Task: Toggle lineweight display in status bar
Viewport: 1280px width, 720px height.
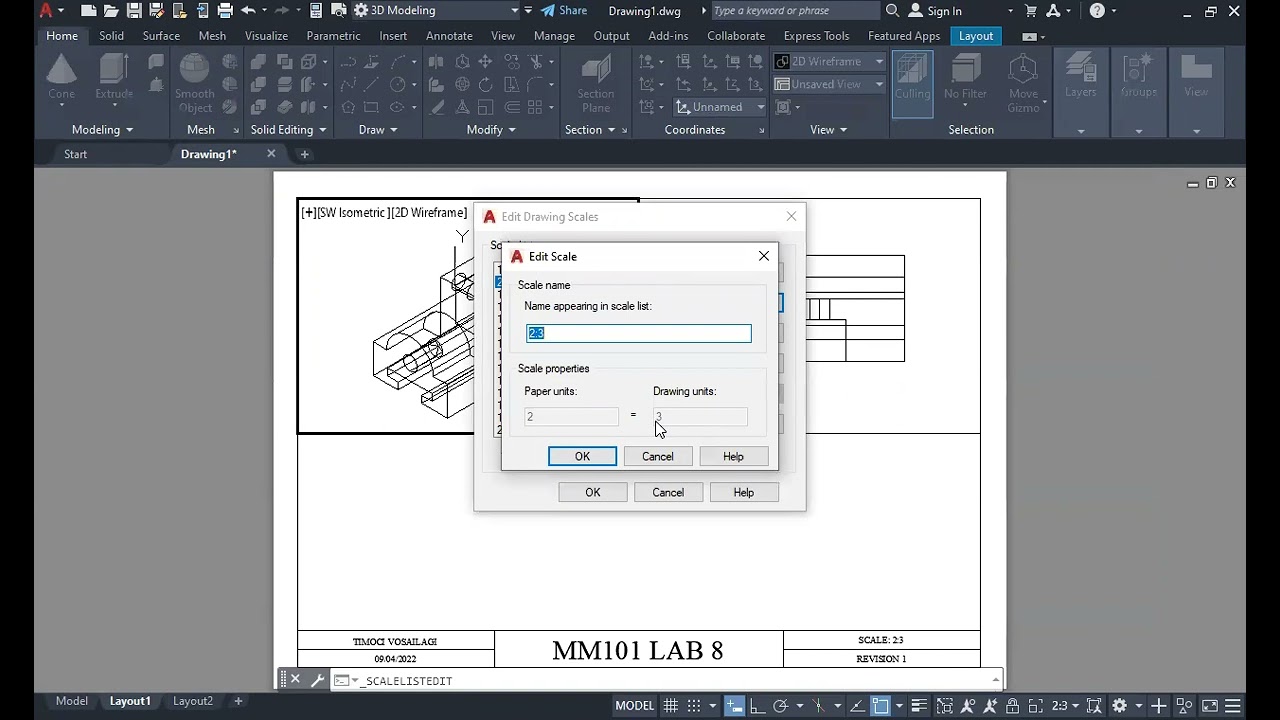Action: (x=919, y=705)
